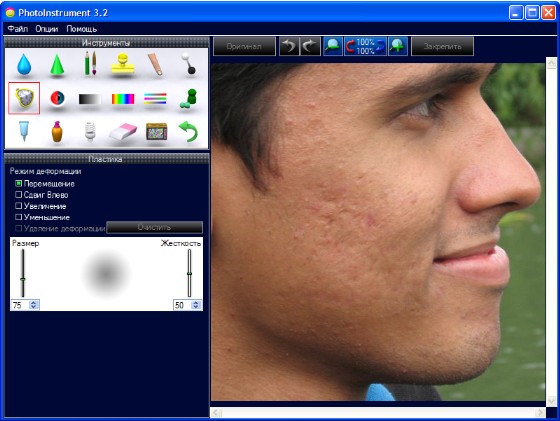This screenshot has width=560, height=421.
Task: Click the Размер vertical slider handle
Action: pyautogui.click(x=23, y=279)
